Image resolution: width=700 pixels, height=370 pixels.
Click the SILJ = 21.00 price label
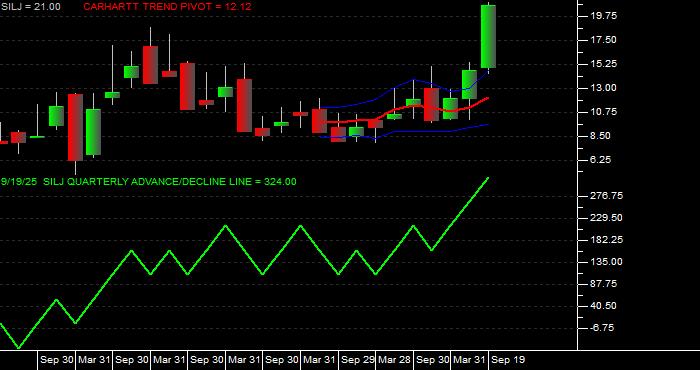pos(30,7)
